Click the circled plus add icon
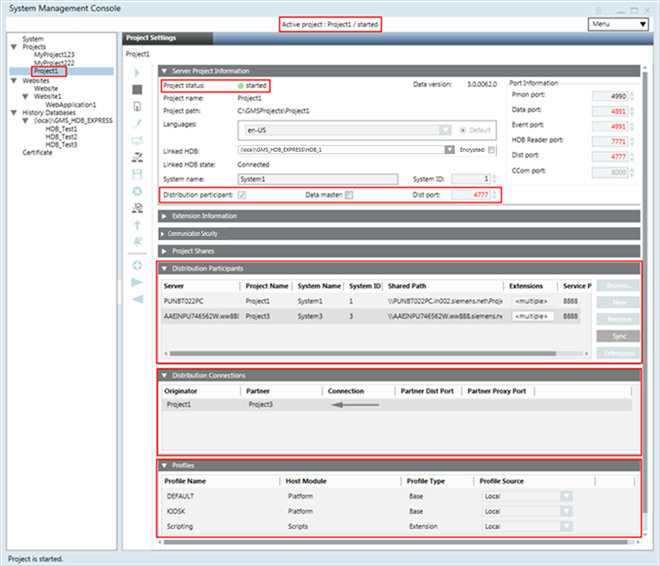This screenshot has width=660, height=566. point(137,266)
